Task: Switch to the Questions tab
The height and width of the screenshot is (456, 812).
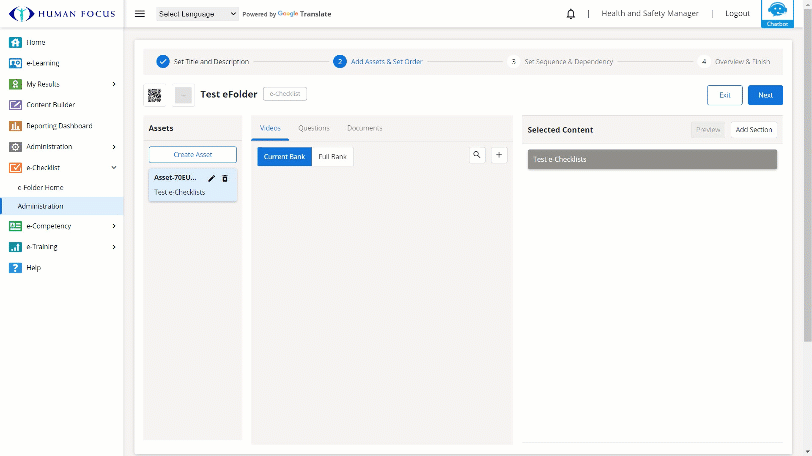Action: [x=313, y=128]
